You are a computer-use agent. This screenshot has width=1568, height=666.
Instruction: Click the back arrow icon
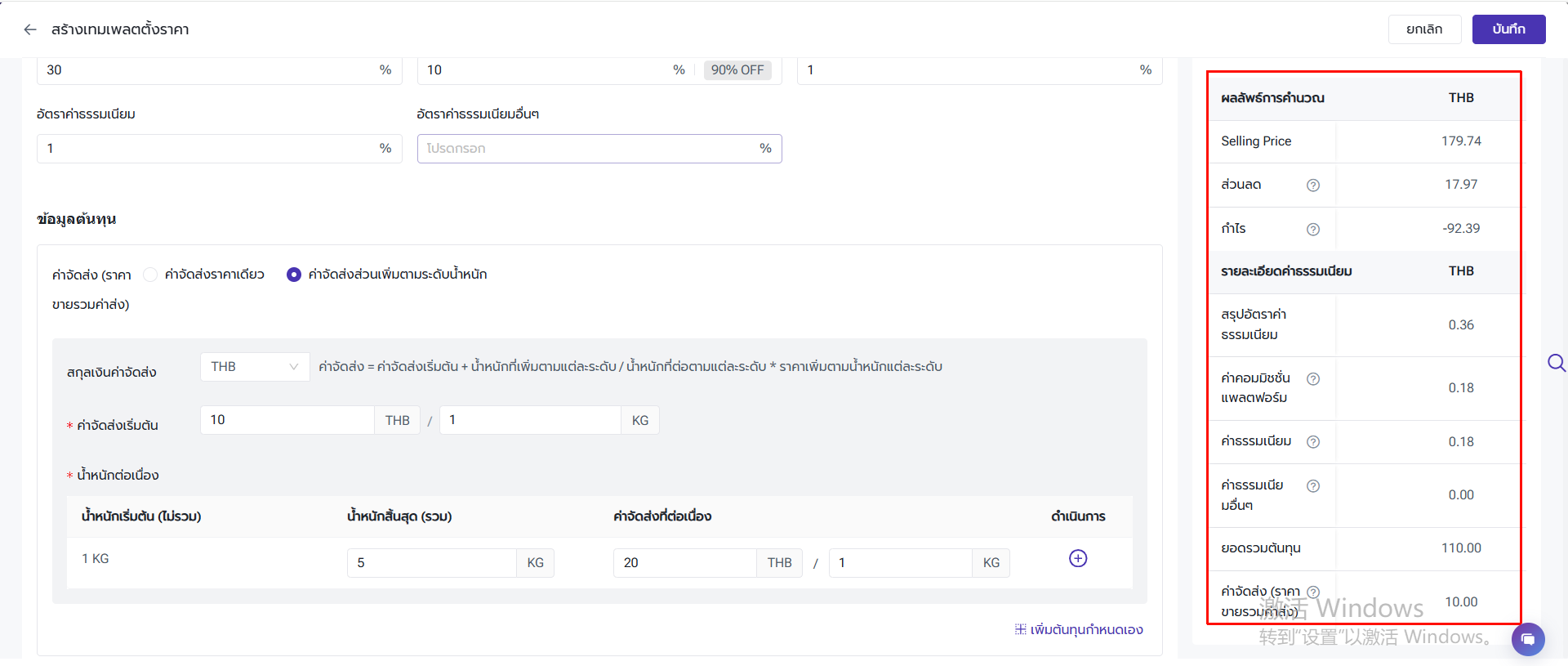(30, 29)
